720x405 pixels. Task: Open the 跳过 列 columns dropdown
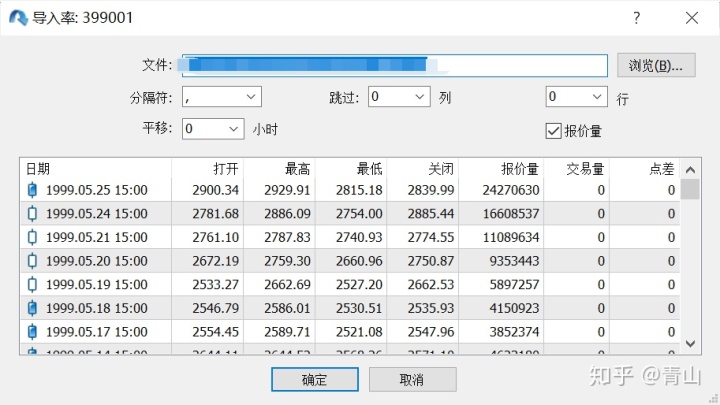(399, 96)
